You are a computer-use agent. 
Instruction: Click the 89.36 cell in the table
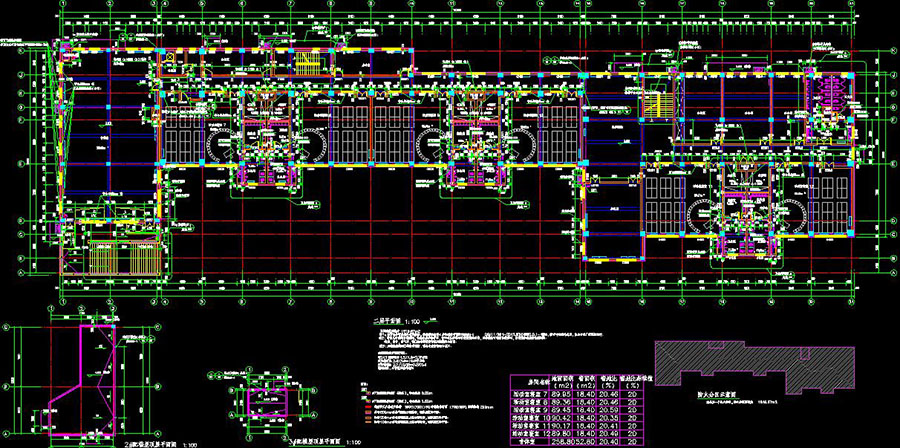(x=561, y=402)
